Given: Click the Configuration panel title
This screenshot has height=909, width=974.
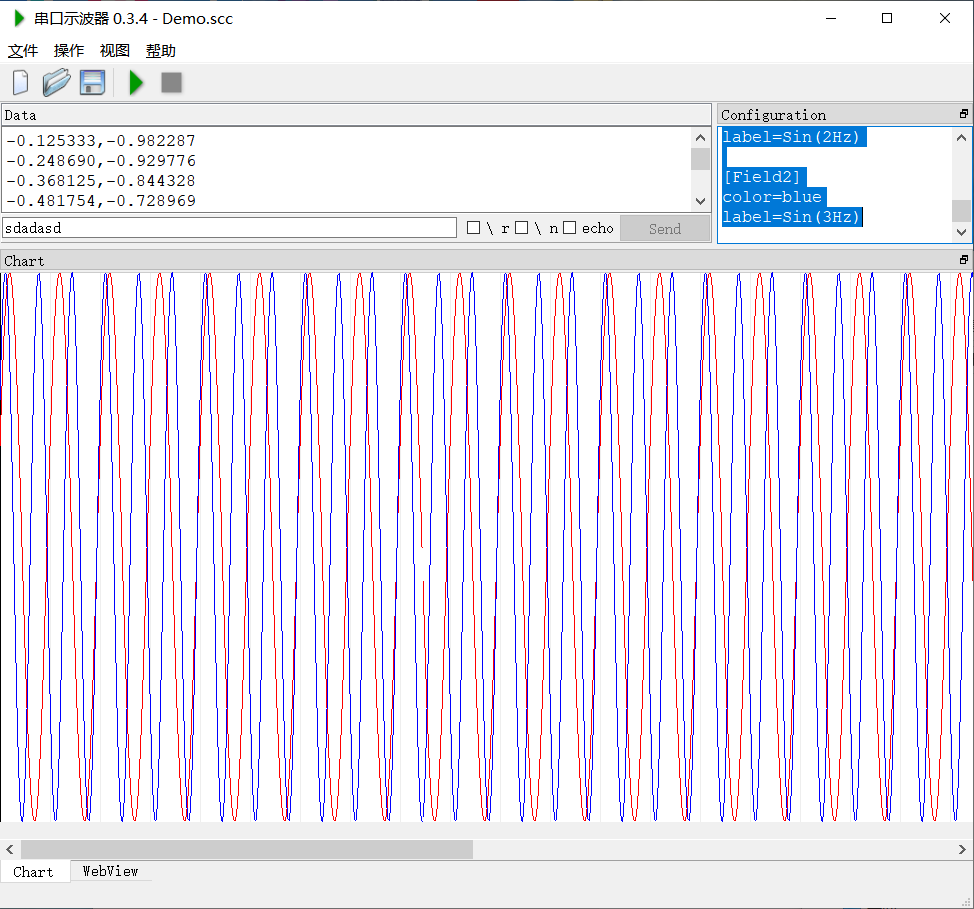Looking at the screenshot, I should click(x=773, y=115).
